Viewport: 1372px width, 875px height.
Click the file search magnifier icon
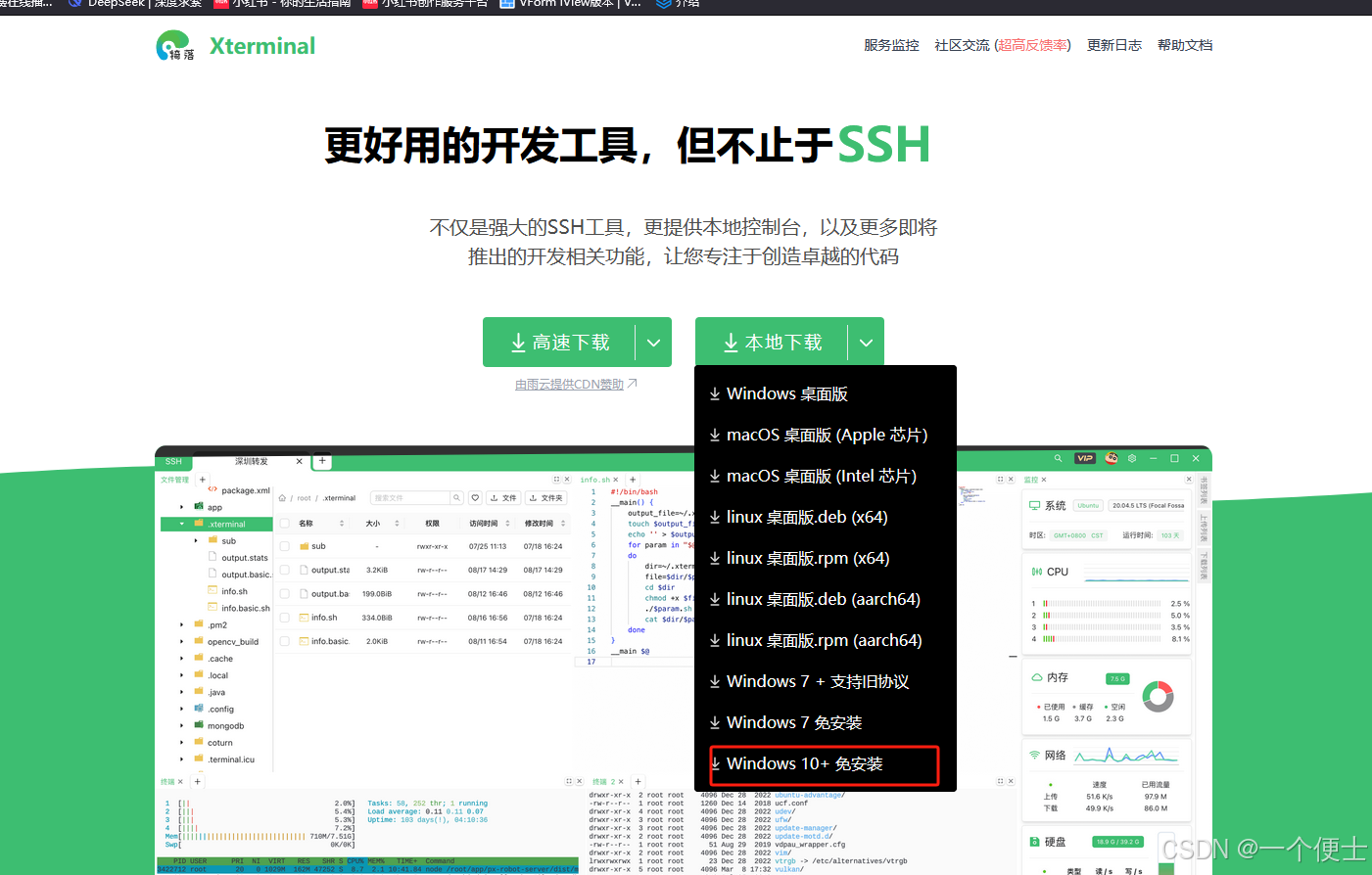coord(456,498)
